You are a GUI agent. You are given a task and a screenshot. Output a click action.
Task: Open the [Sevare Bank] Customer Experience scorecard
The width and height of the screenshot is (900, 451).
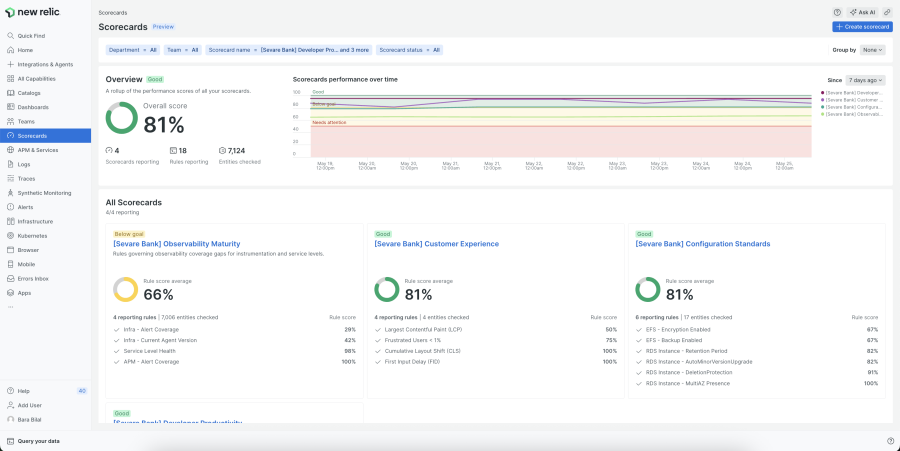click(436, 244)
